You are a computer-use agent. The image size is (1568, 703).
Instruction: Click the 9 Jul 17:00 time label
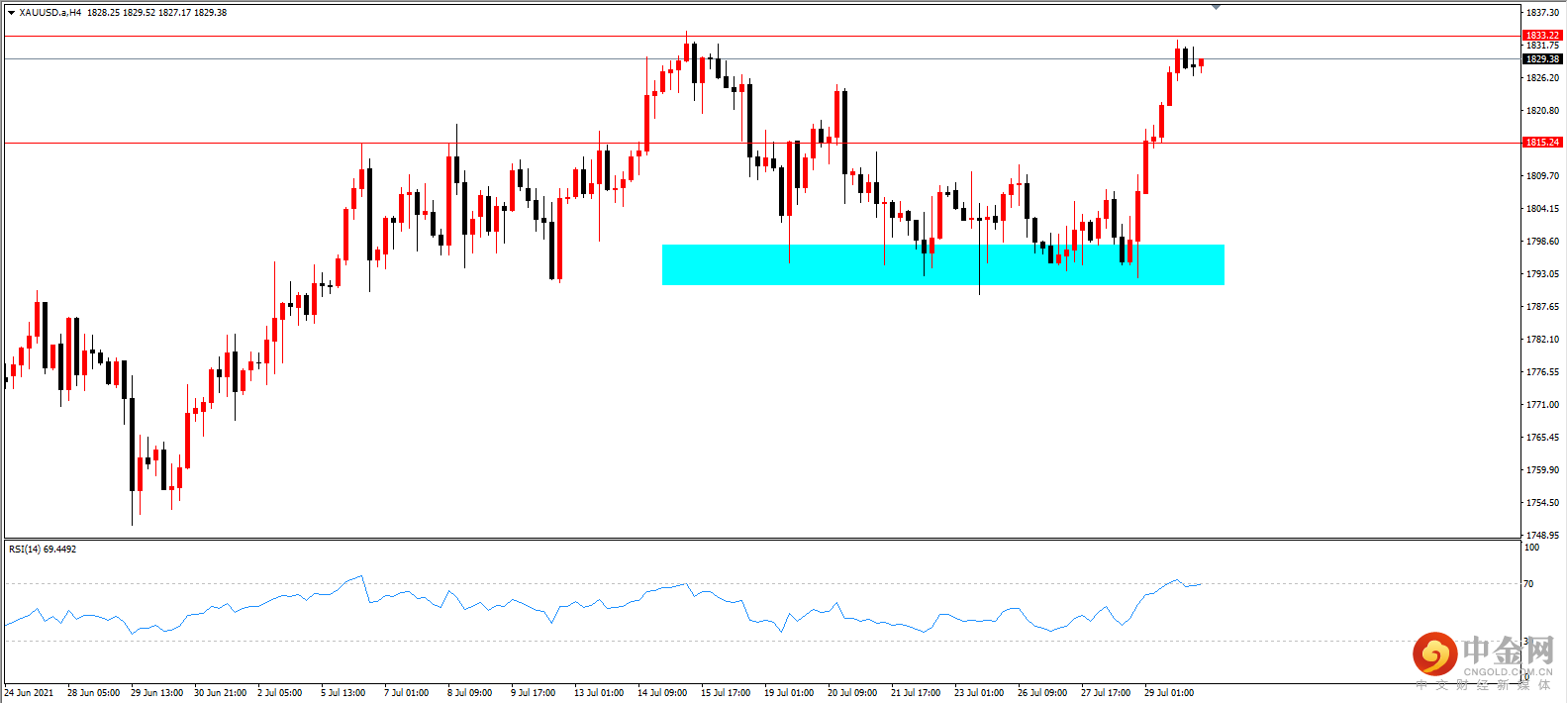(534, 693)
